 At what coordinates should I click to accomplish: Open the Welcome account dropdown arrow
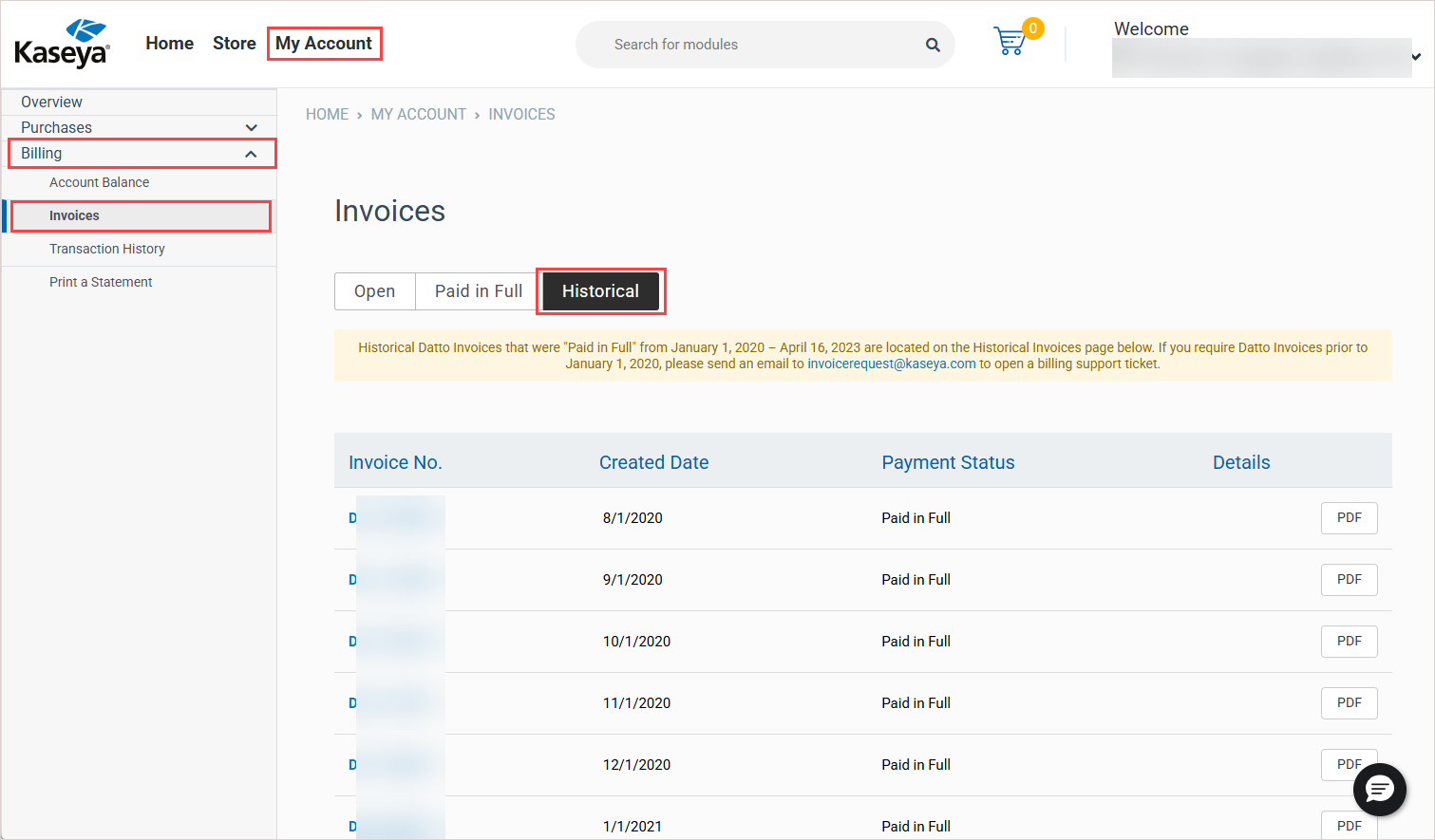point(1415,58)
